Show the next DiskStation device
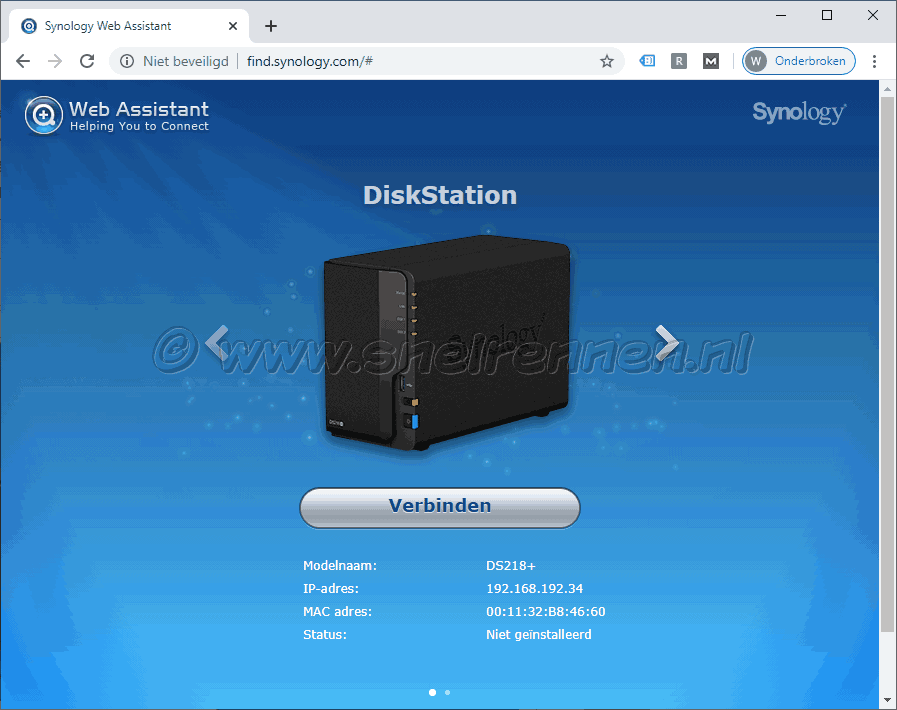 (666, 342)
